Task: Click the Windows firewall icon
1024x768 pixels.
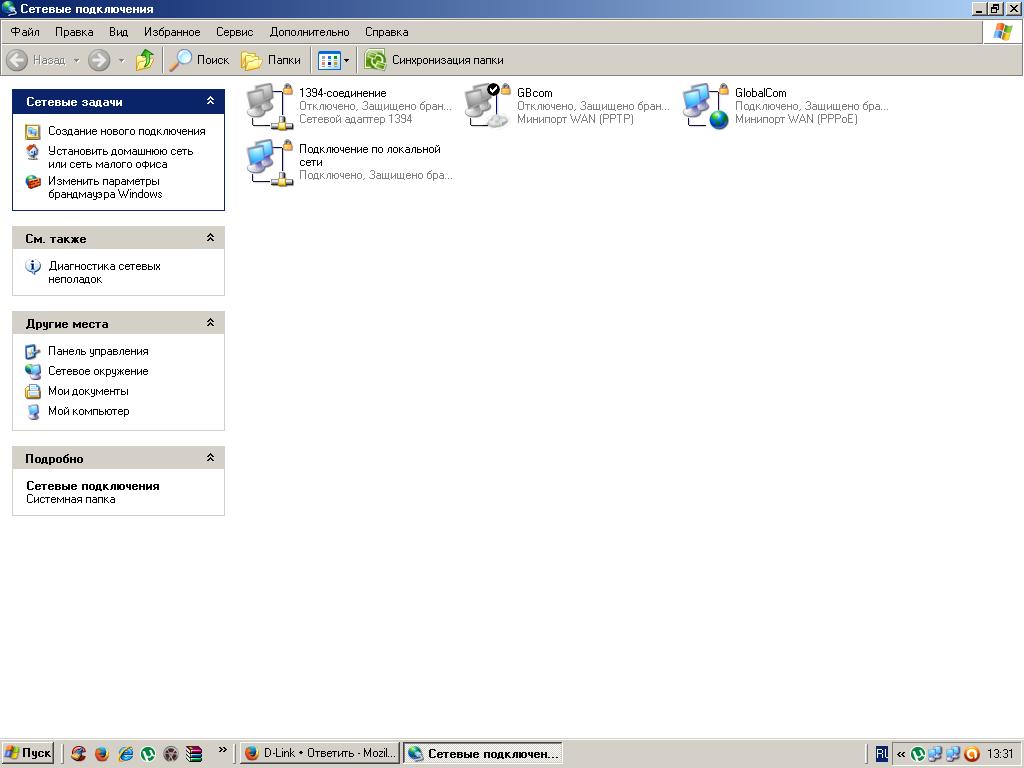Action: (x=33, y=182)
